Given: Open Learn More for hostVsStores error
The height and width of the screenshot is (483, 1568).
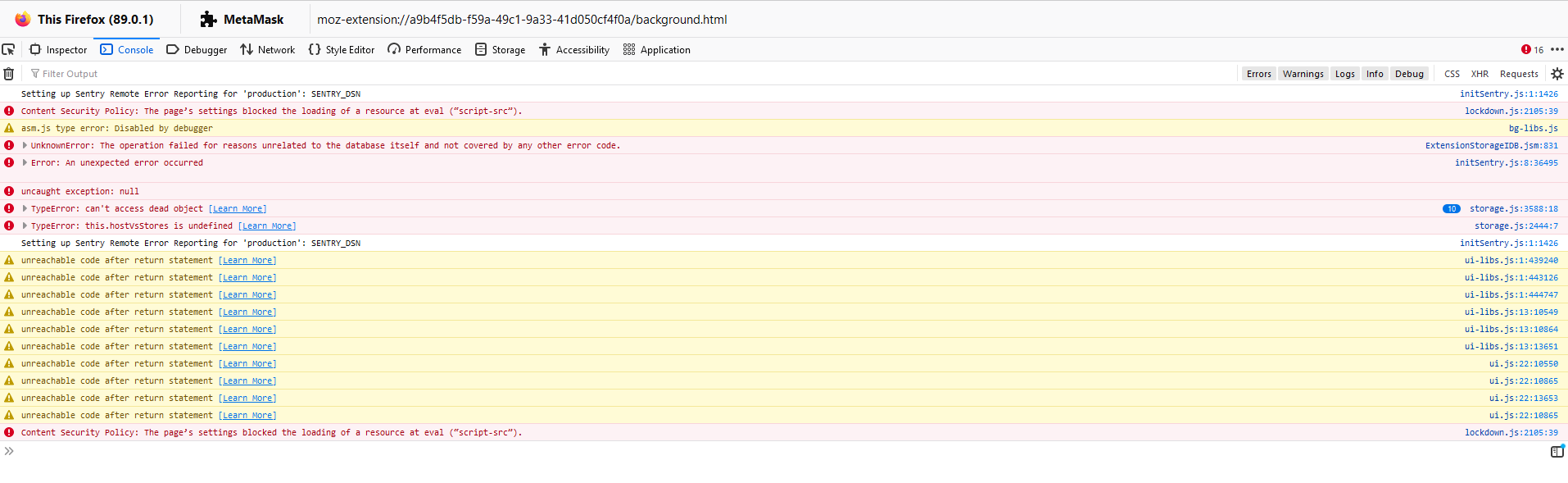Looking at the screenshot, I should pyautogui.click(x=267, y=226).
